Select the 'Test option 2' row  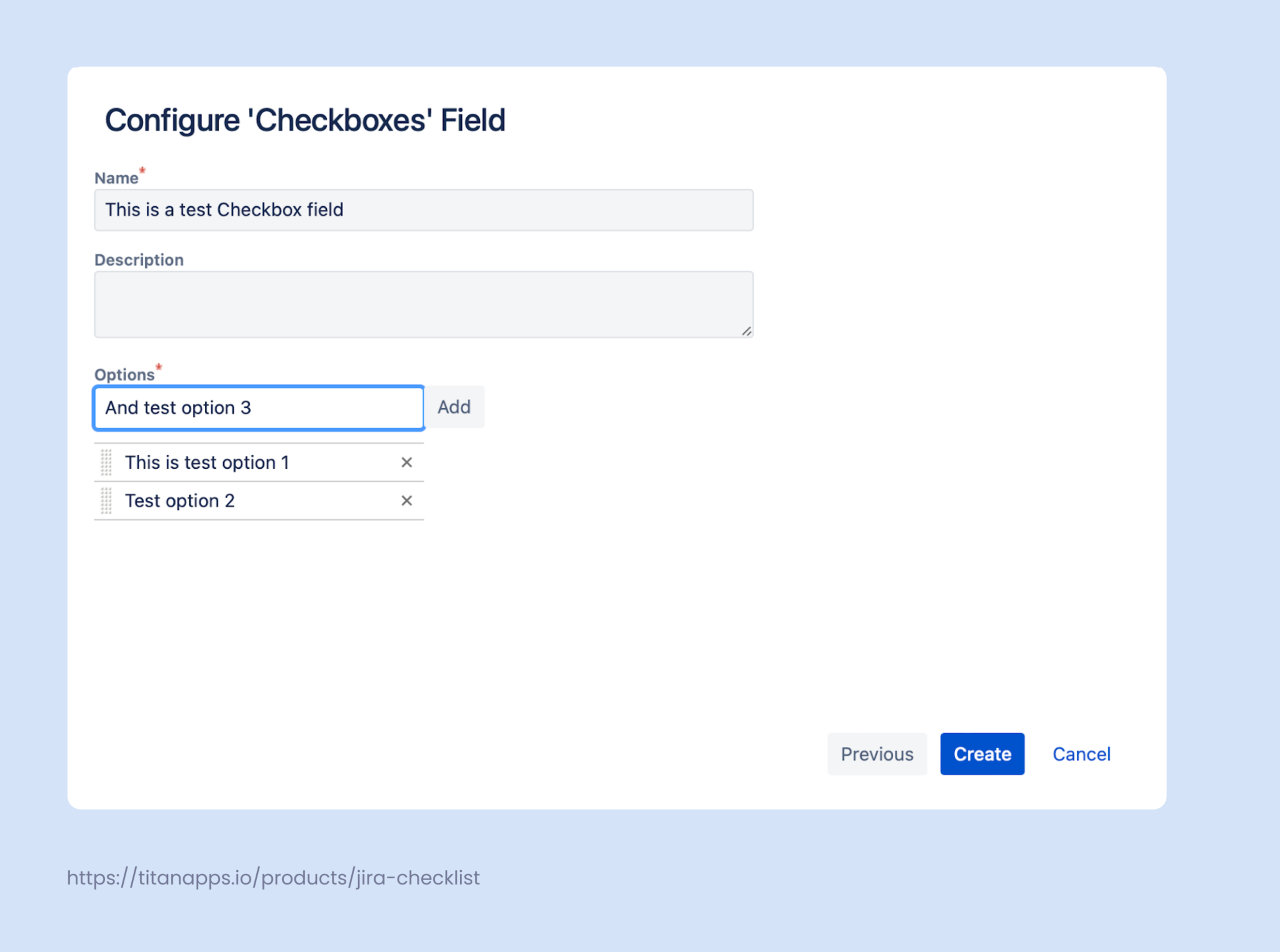(x=237, y=501)
